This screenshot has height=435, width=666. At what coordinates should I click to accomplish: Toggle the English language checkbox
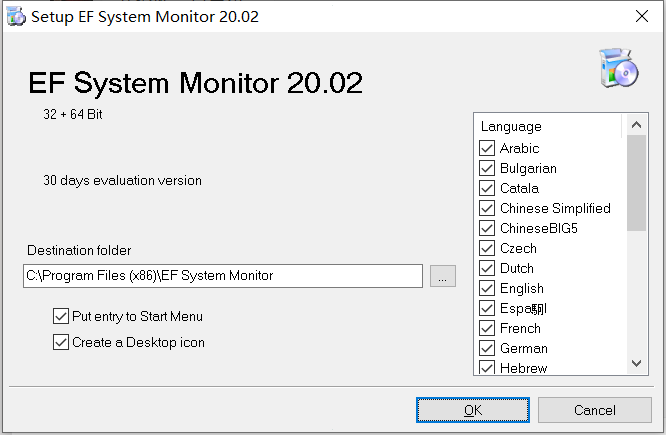coord(487,288)
